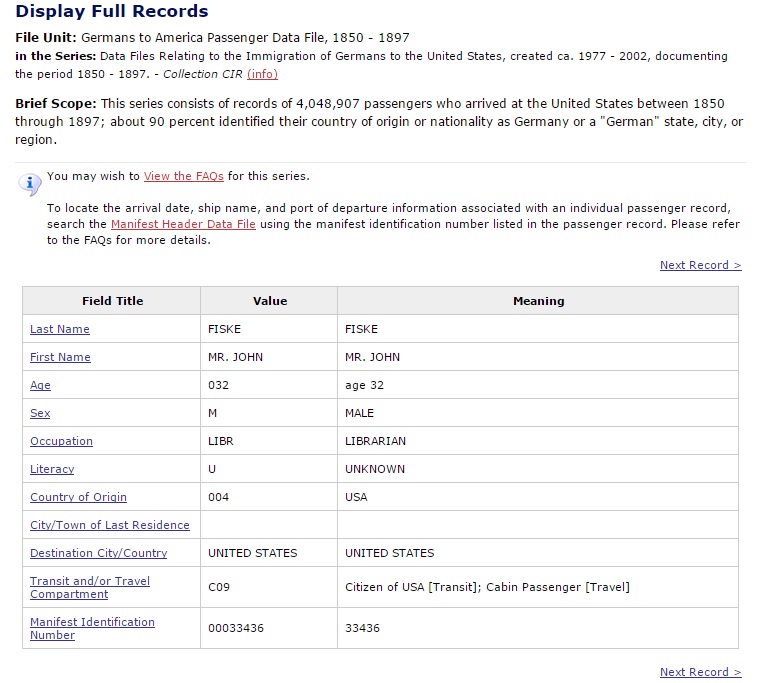Open Manifest Identification Number field link
The height and width of the screenshot is (683, 759).
point(92,628)
